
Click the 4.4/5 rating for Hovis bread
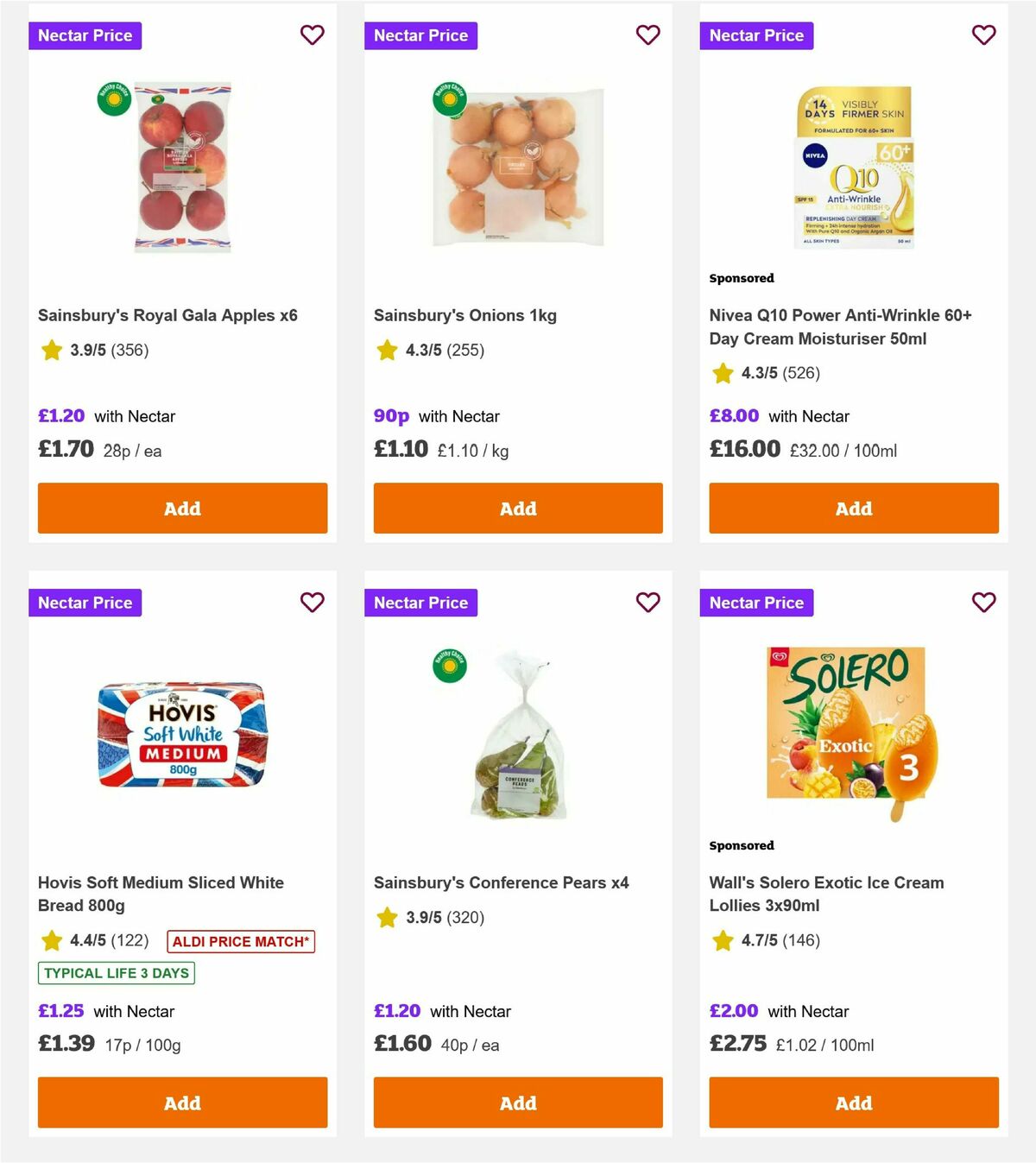(88, 941)
